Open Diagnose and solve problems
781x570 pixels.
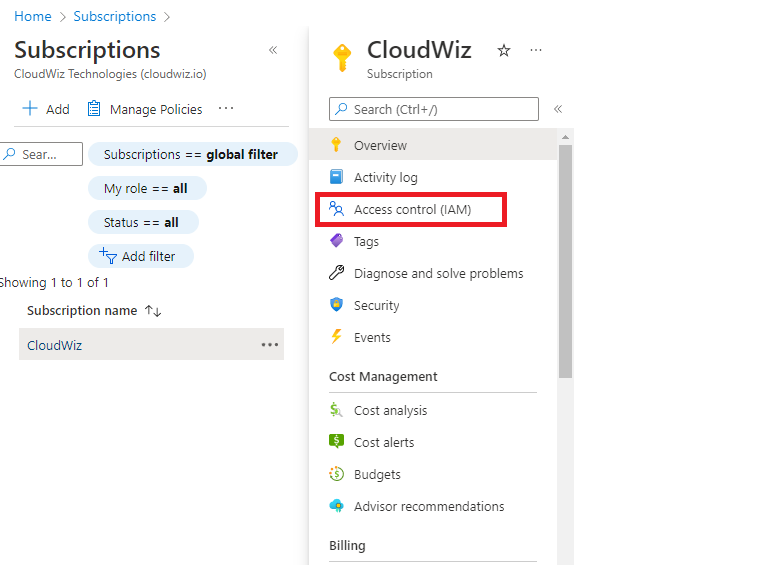(x=438, y=274)
